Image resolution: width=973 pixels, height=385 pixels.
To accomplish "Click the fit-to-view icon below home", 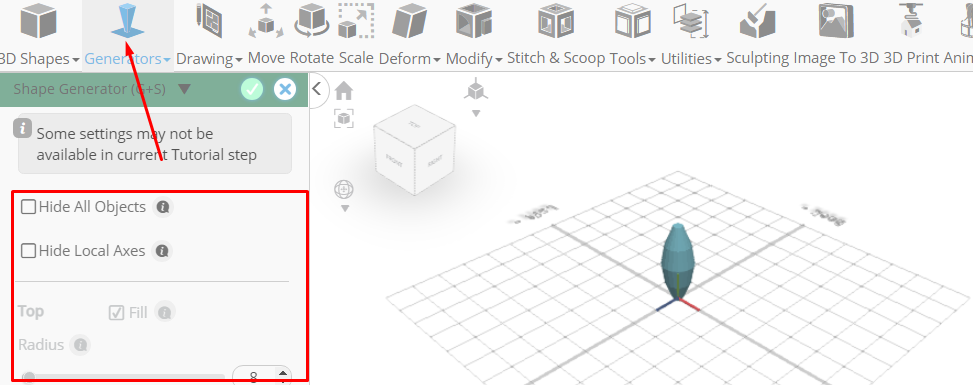I will click(344, 118).
